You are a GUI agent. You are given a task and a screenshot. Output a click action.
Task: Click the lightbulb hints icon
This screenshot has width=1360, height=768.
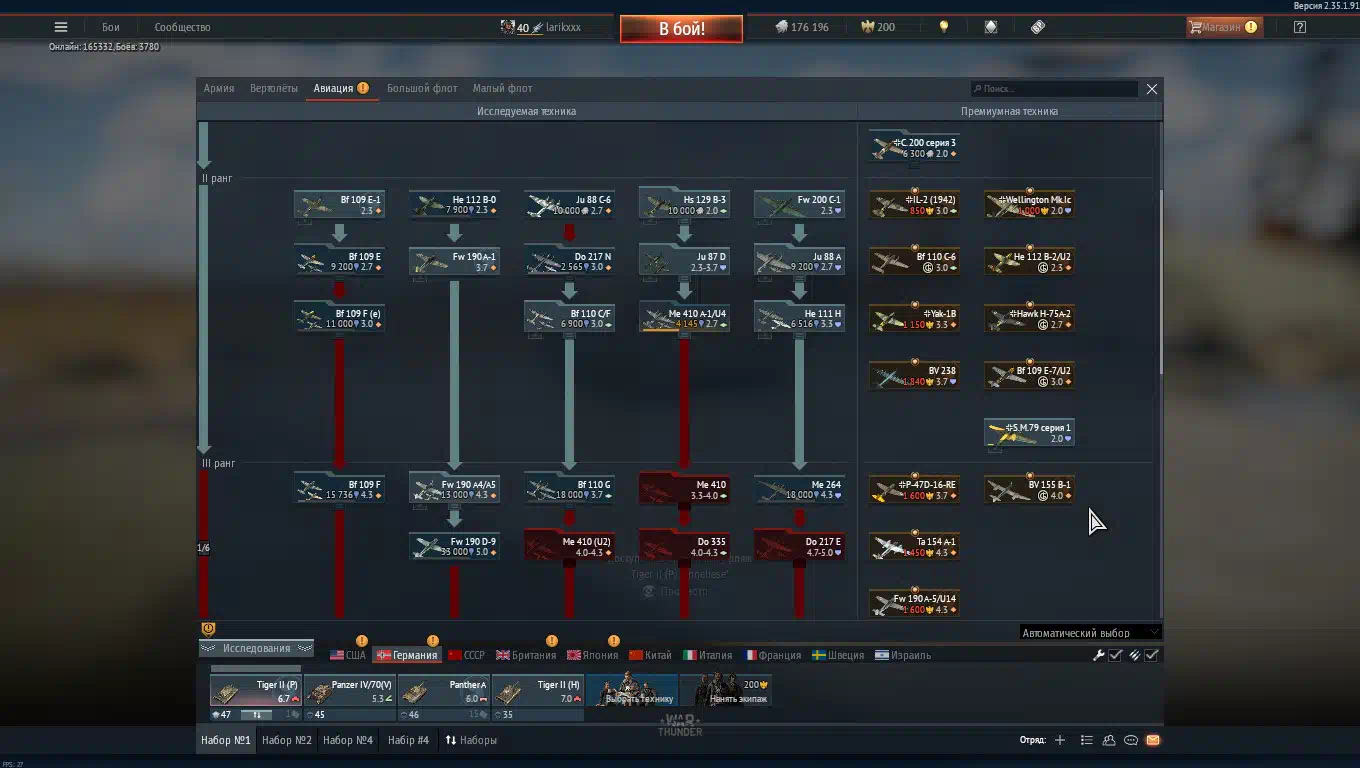click(943, 27)
